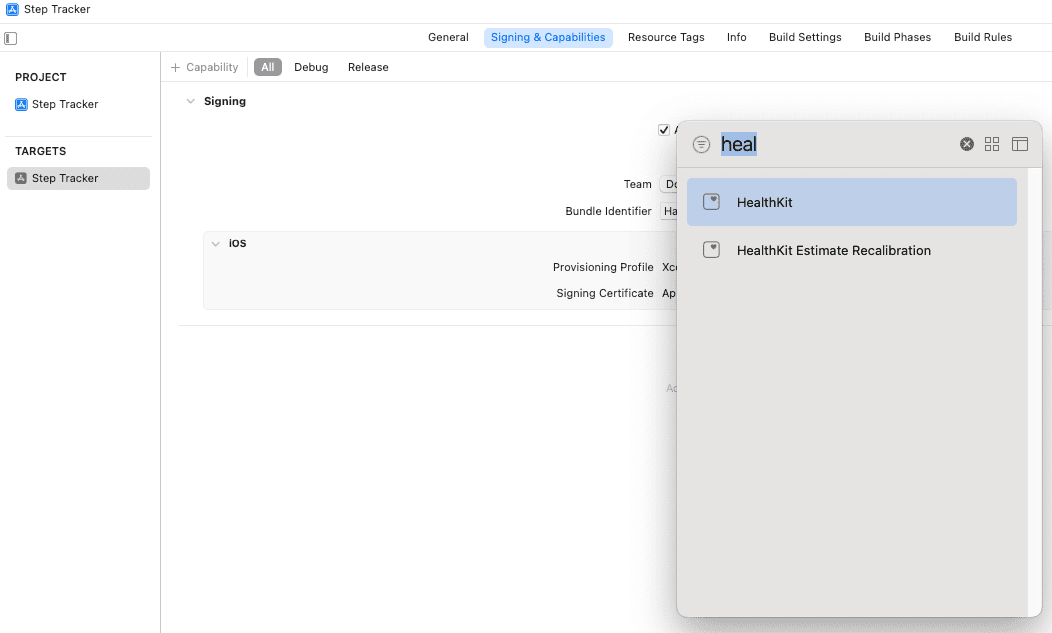Add a new Capability
Image resolution: width=1052 pixels, height=633 pixels.
coord(205,67)
